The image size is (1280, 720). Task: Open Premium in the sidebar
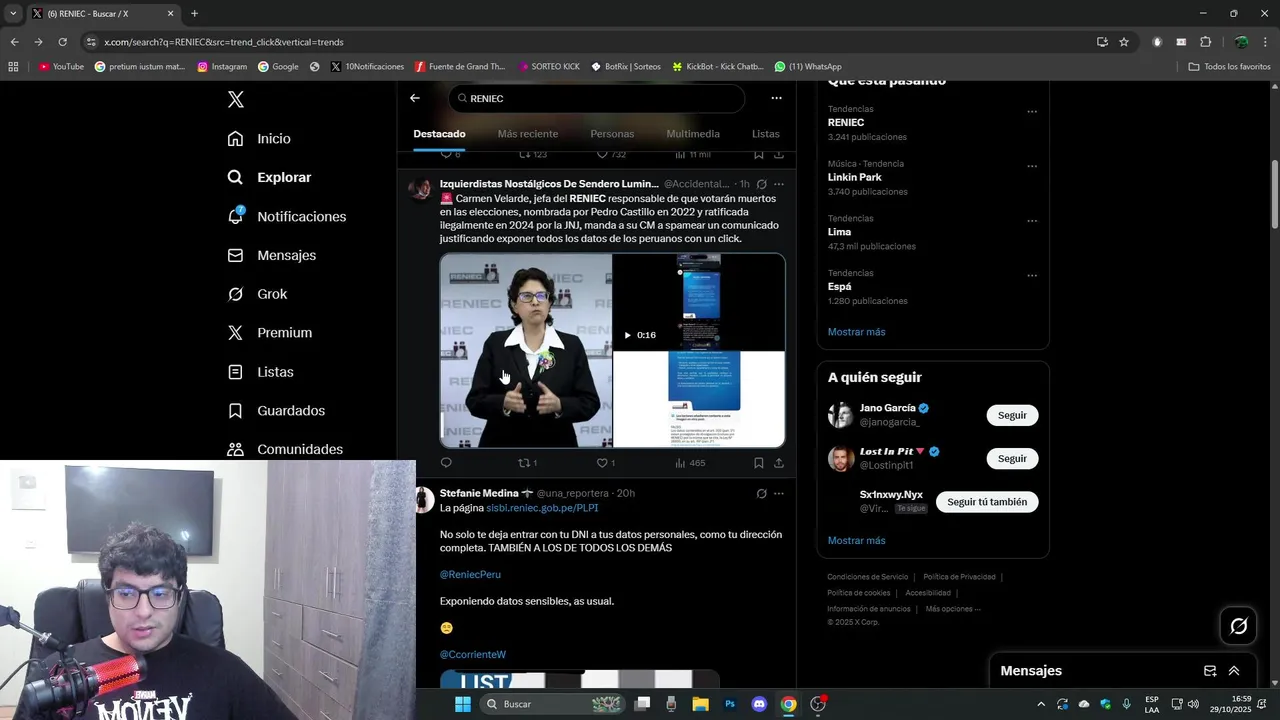269,333
